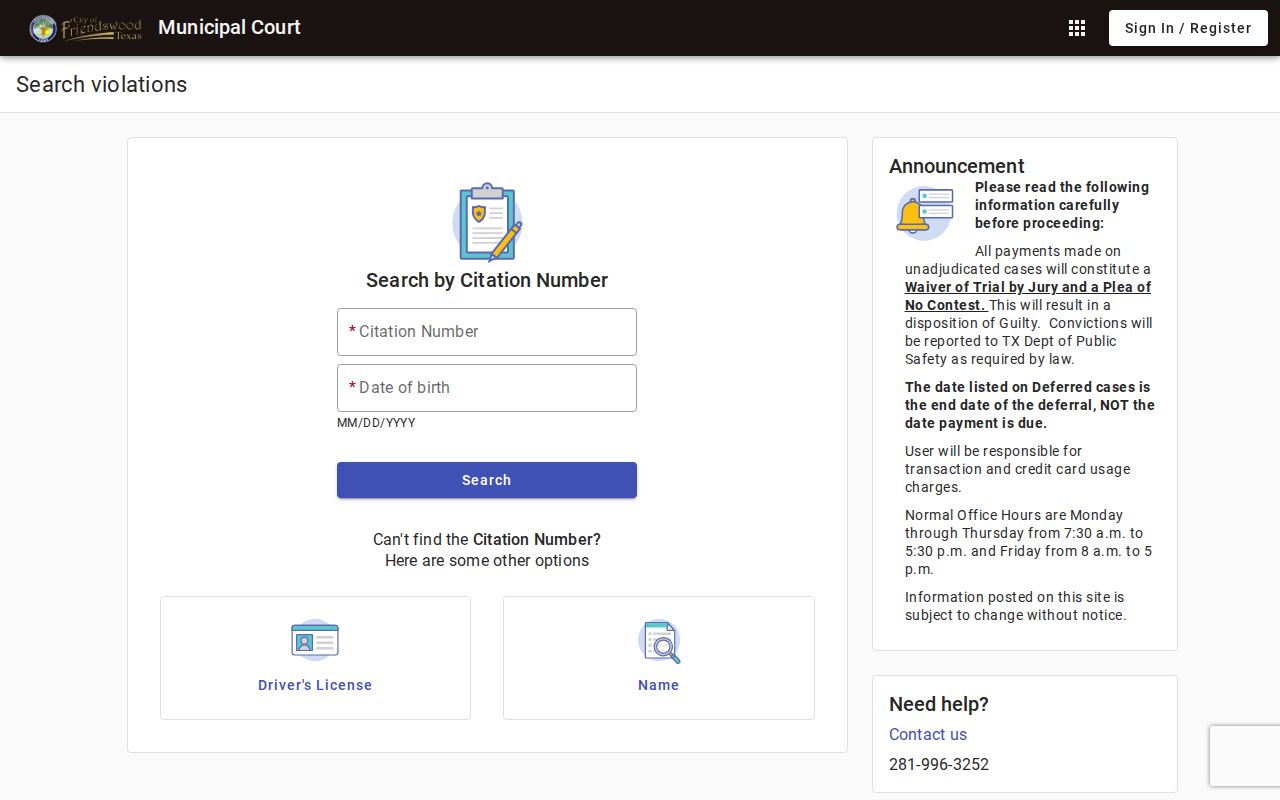Click the Deferred cases bold notice
This screenshot has width=1280, height=800.
pos(1030,405)
